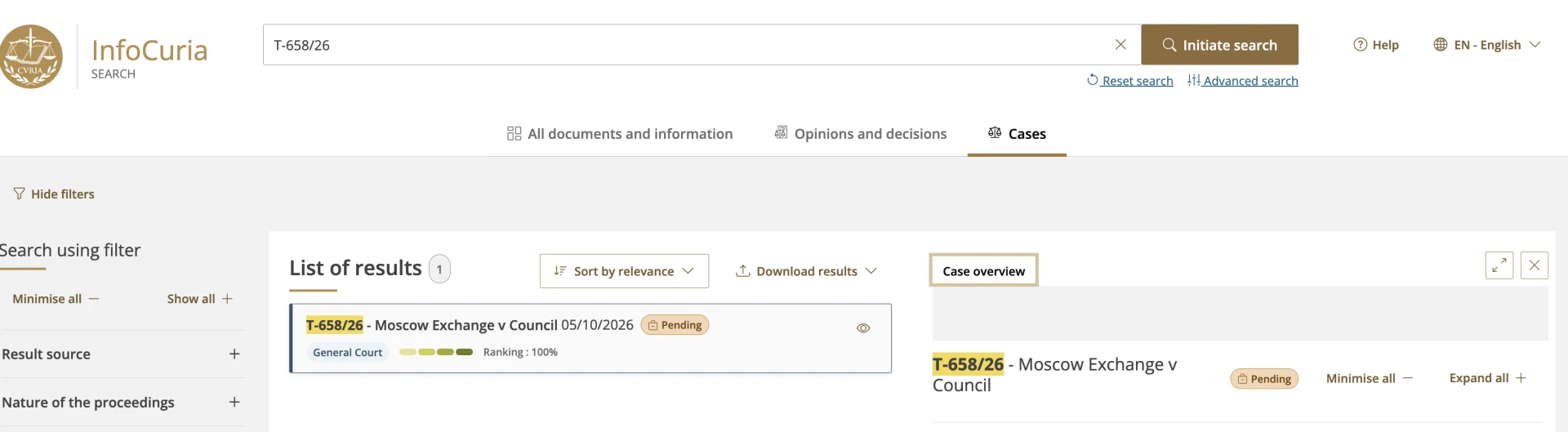Click the Pending badge in case overview
Image resolution: width=1568 pixels, height=432 pixels.
pyautogui.click(x=1264, y=379)
